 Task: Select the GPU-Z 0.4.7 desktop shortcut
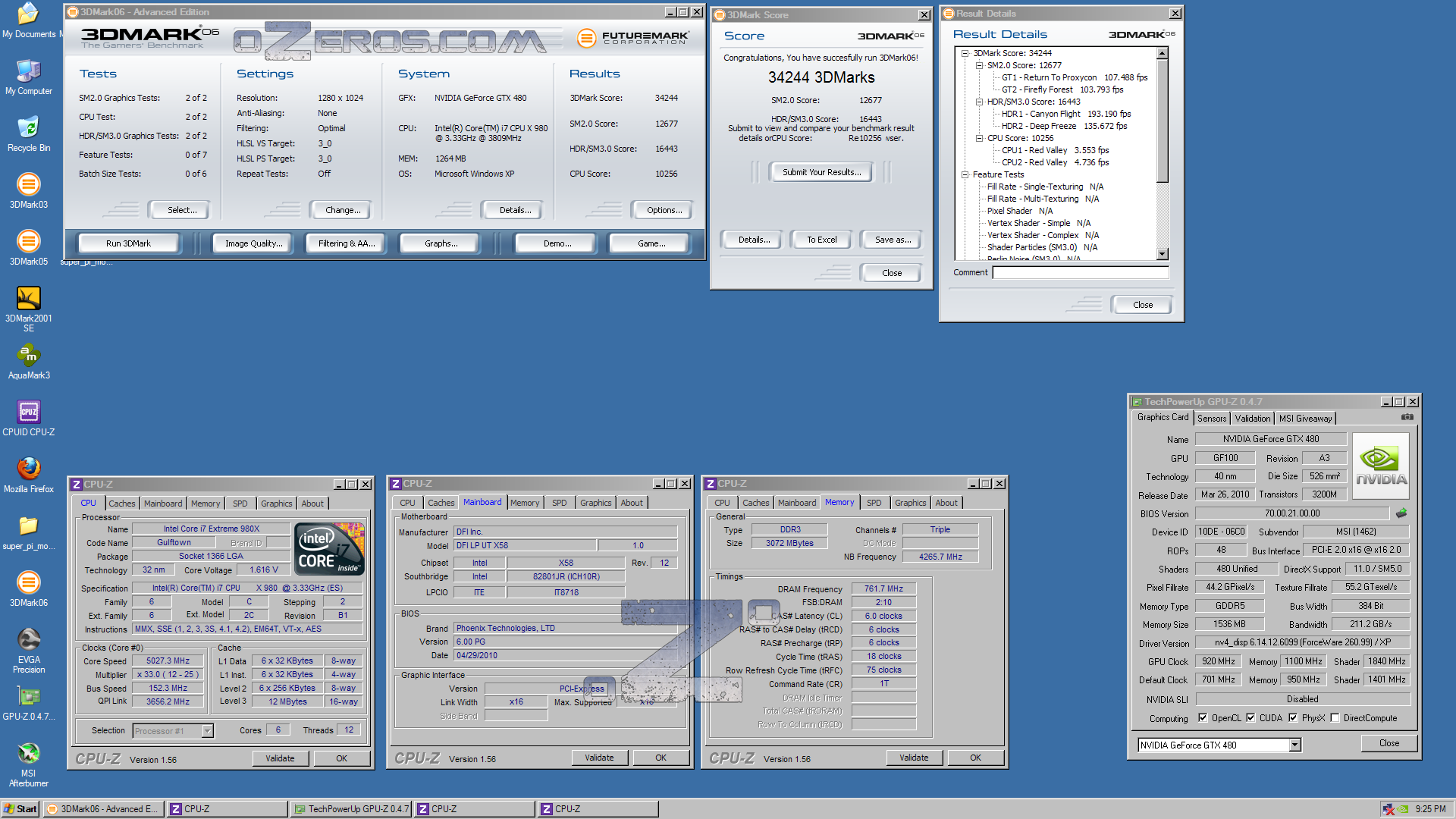click(x=29, y=703)
